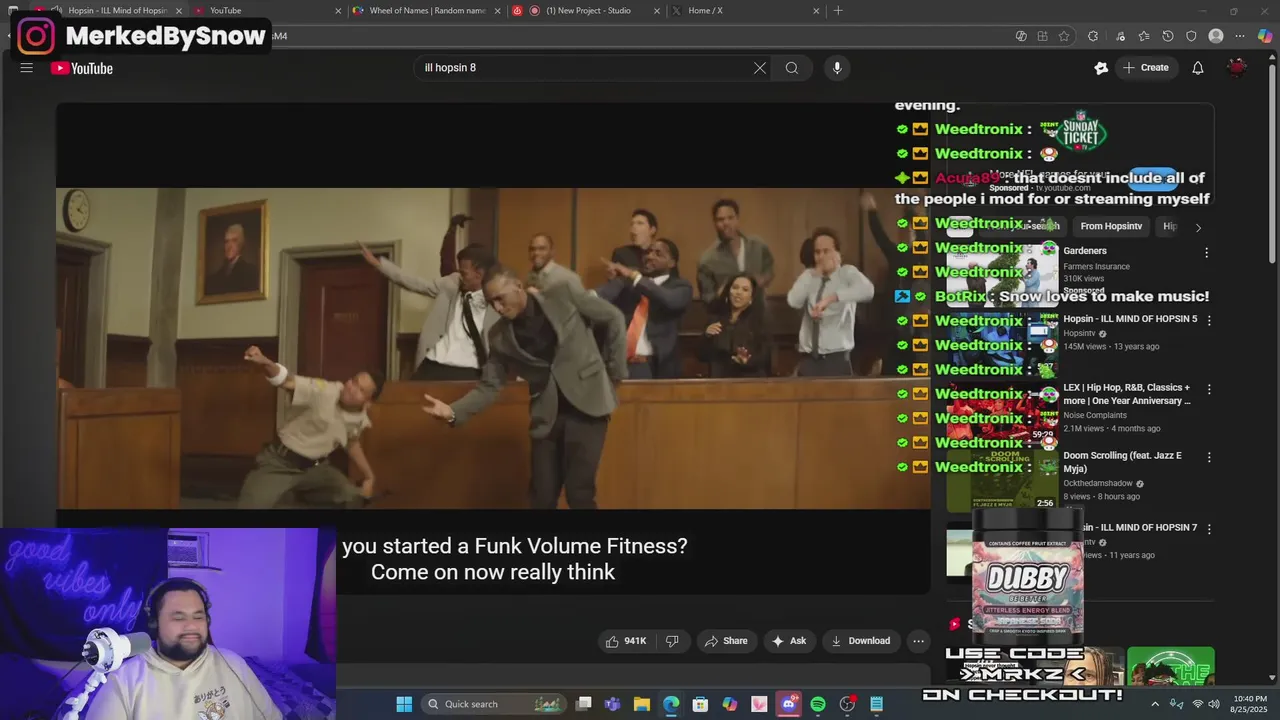This screenshot has width=1280, height=720.
Task: Start voice search with microphone
Action: tap(837, 68)
